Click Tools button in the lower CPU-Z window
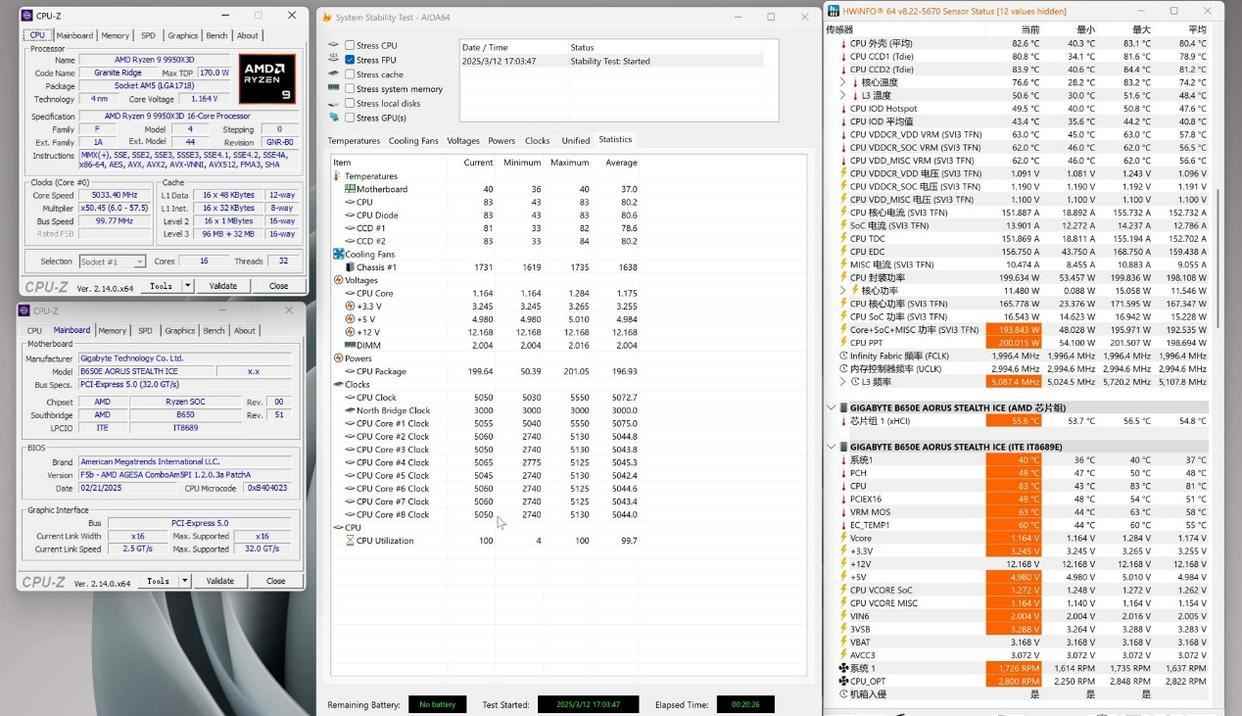The image size is (1242, 716). click(x=158, y=580)
